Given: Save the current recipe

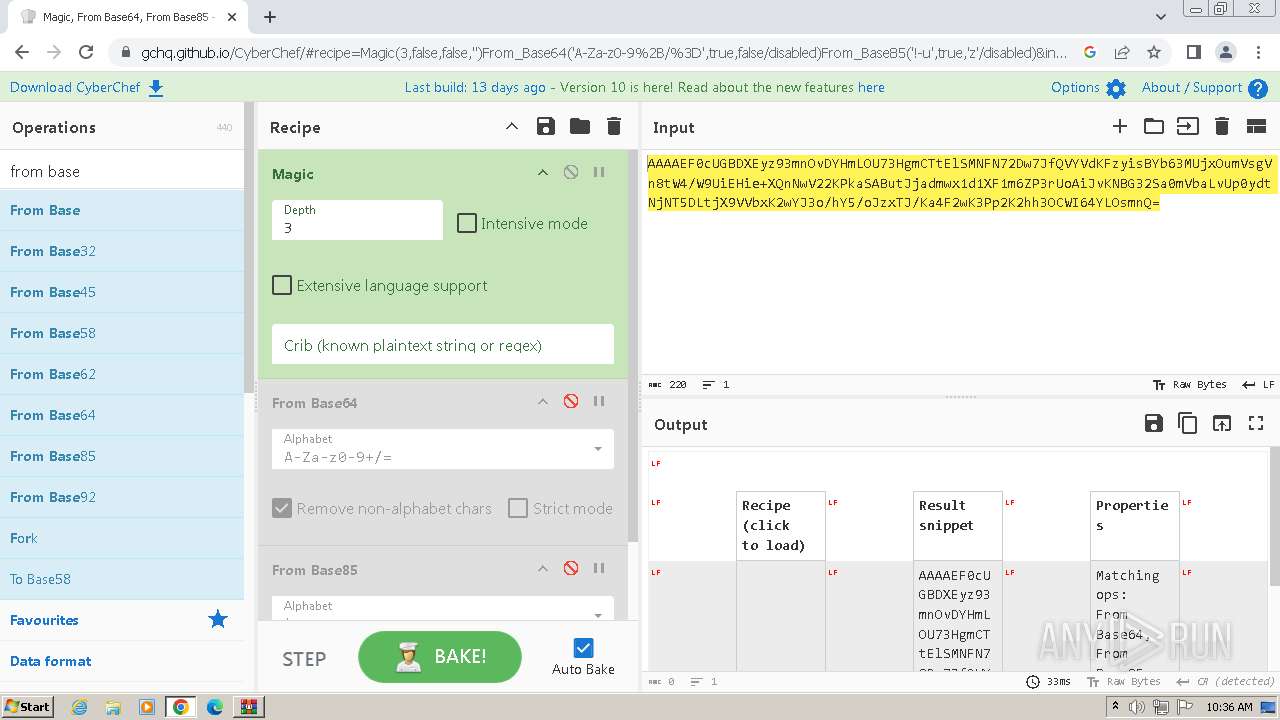Looking at the screenshot, I should 545,126.
